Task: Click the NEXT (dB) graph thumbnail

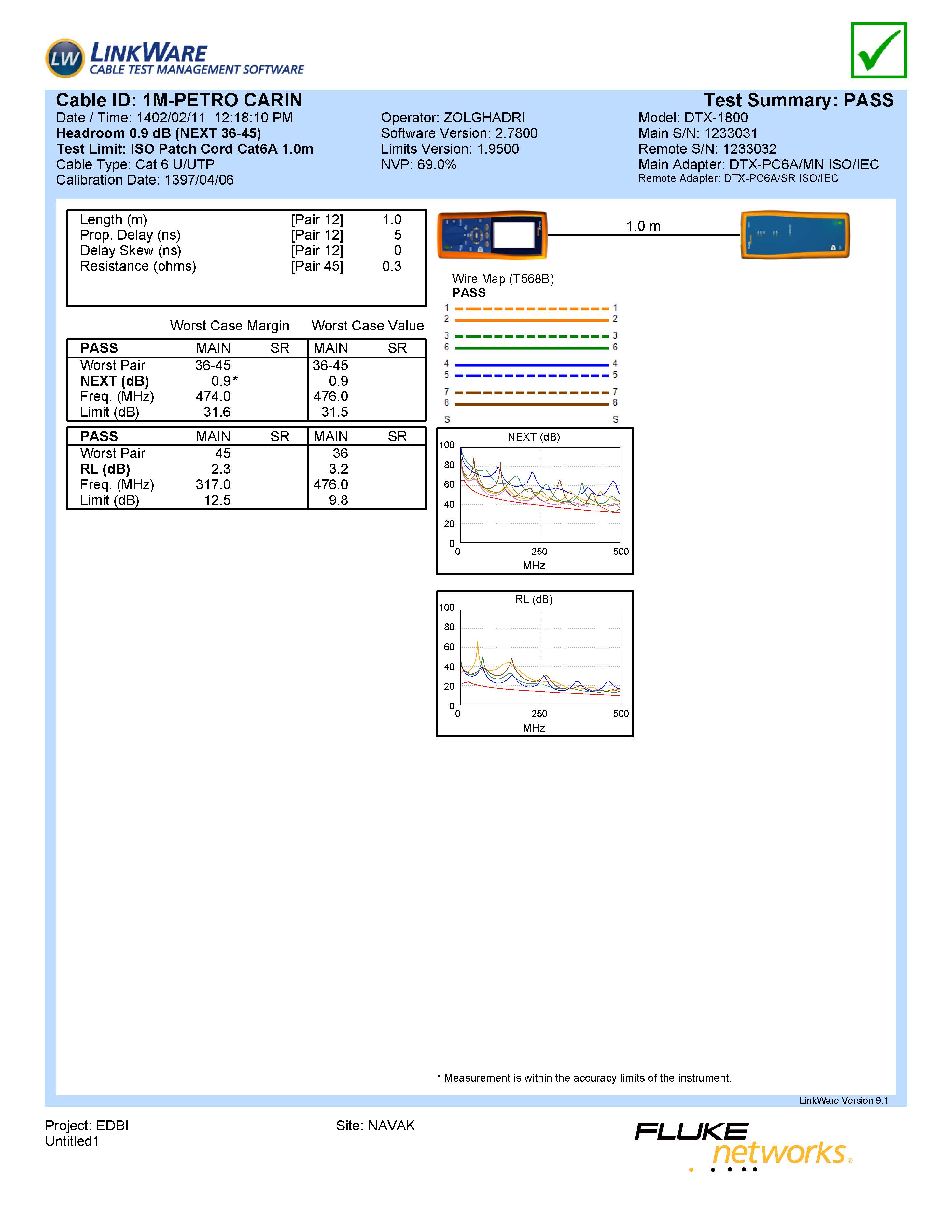Action: click(x=534, y=501)
